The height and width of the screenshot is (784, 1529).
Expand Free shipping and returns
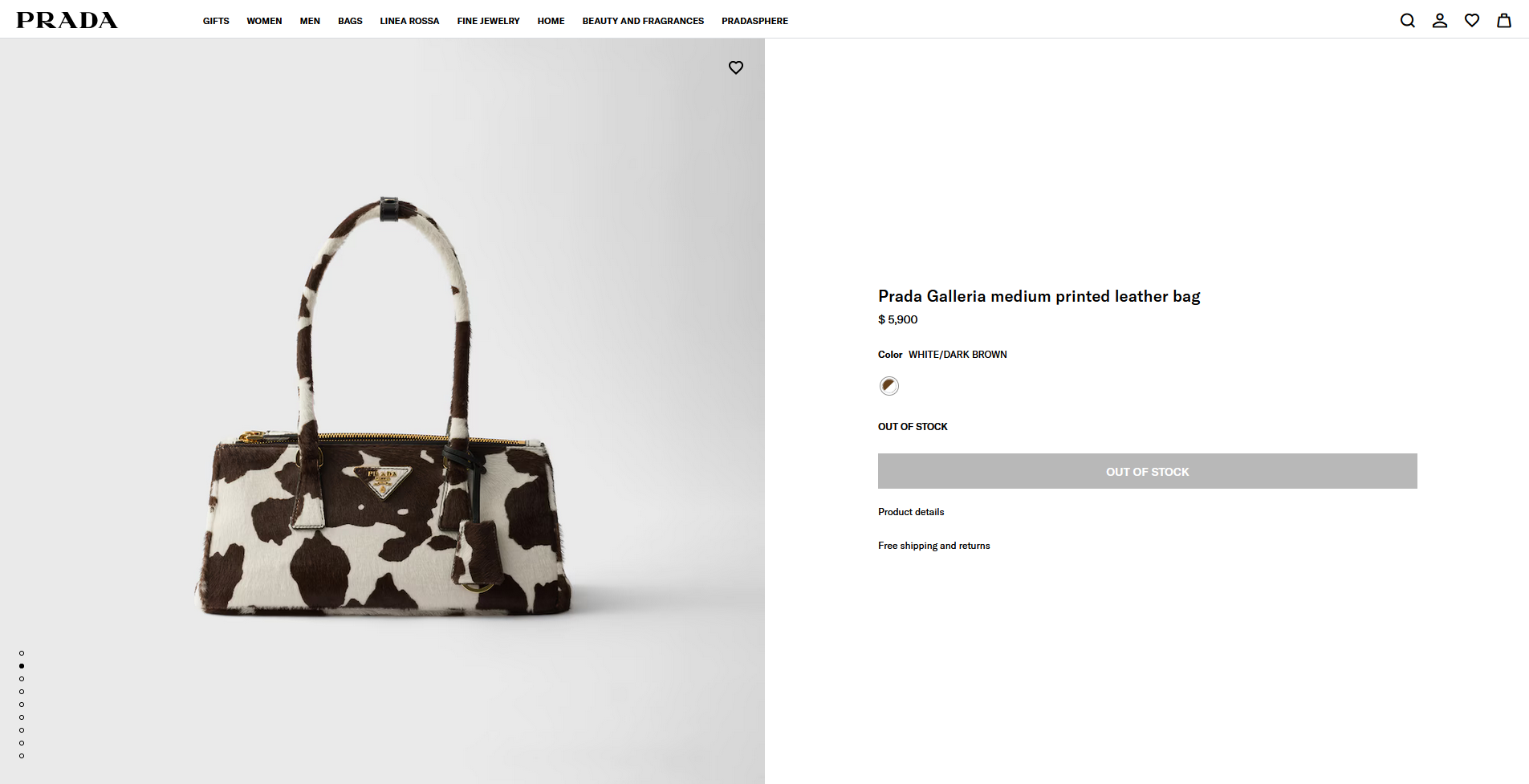tap(933, 546)
